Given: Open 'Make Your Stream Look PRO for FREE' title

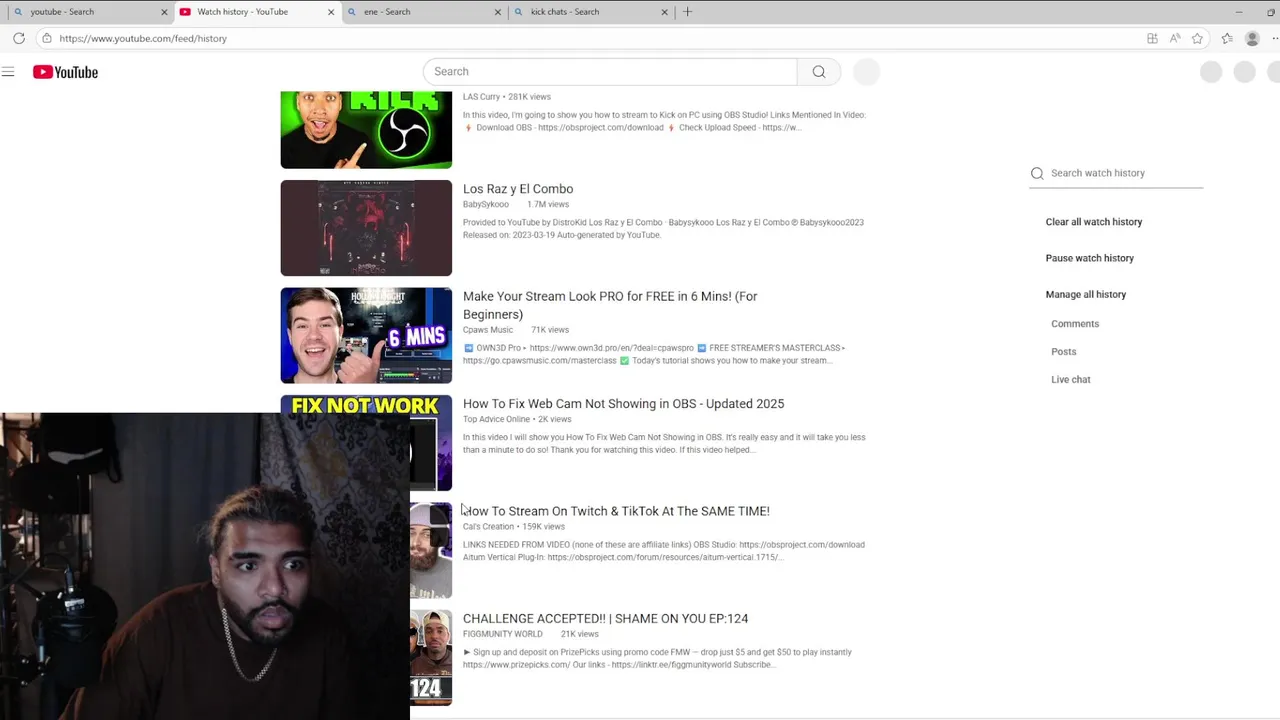Looking at the screenshot, I should click(x=610, y=305).
